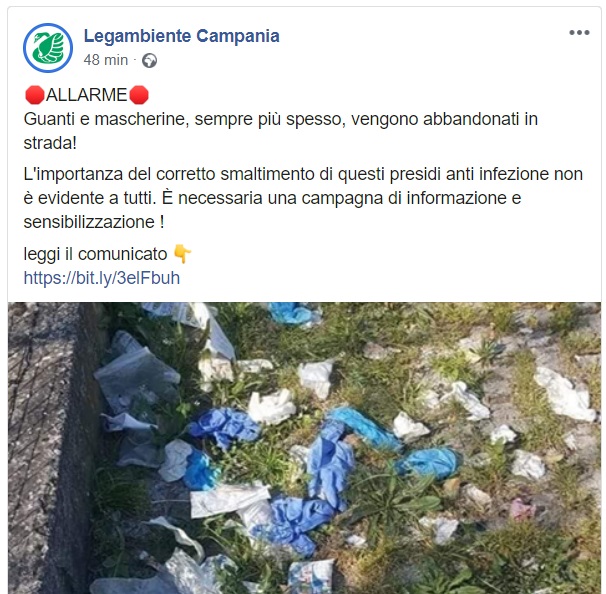Image resolution: width=606 pixels, height=594 pixels.
Task: Click the 48 min post timestamp
Action: click(106, 60)
